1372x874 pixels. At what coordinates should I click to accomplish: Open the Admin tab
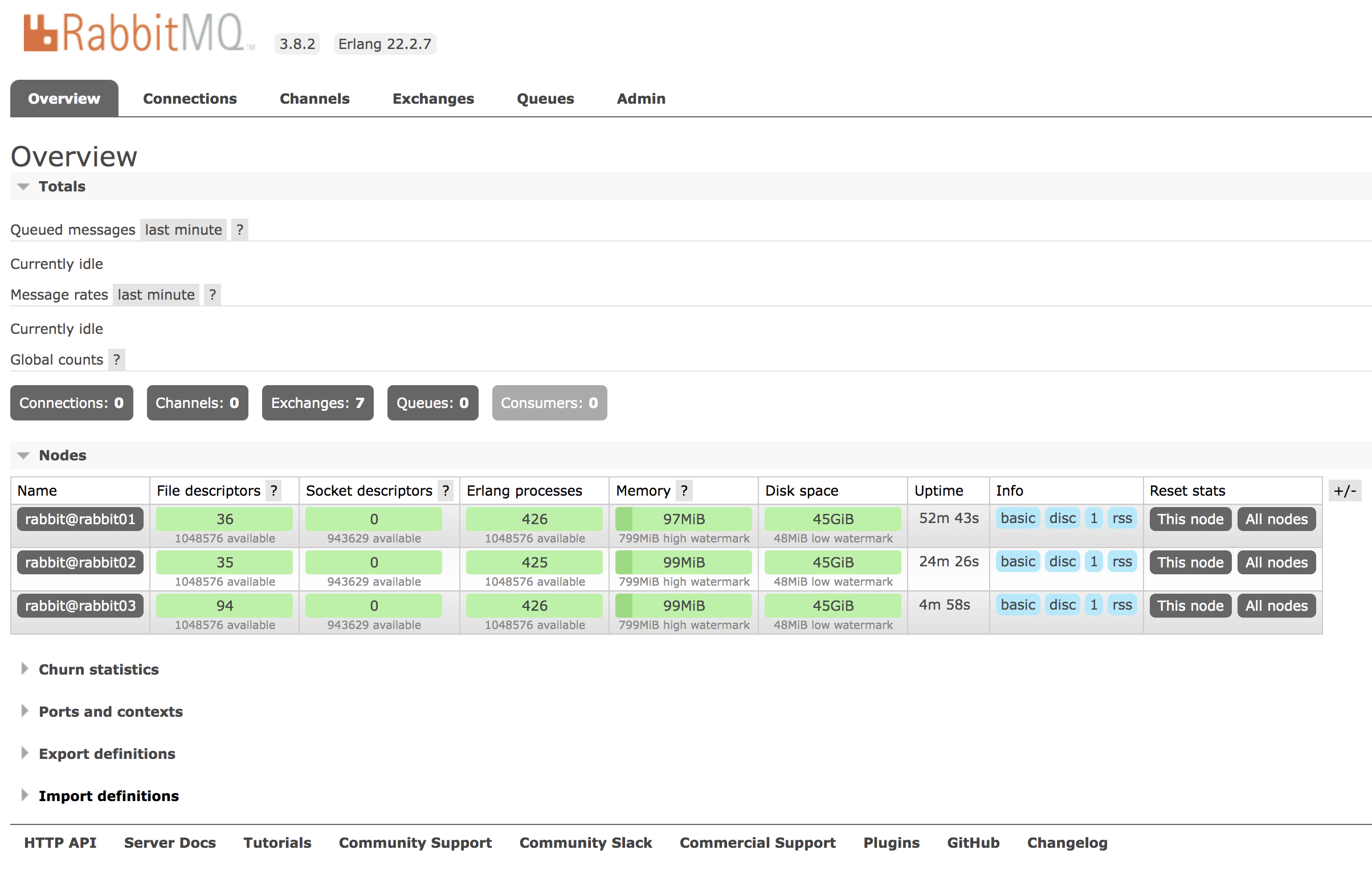coord(641,99)
